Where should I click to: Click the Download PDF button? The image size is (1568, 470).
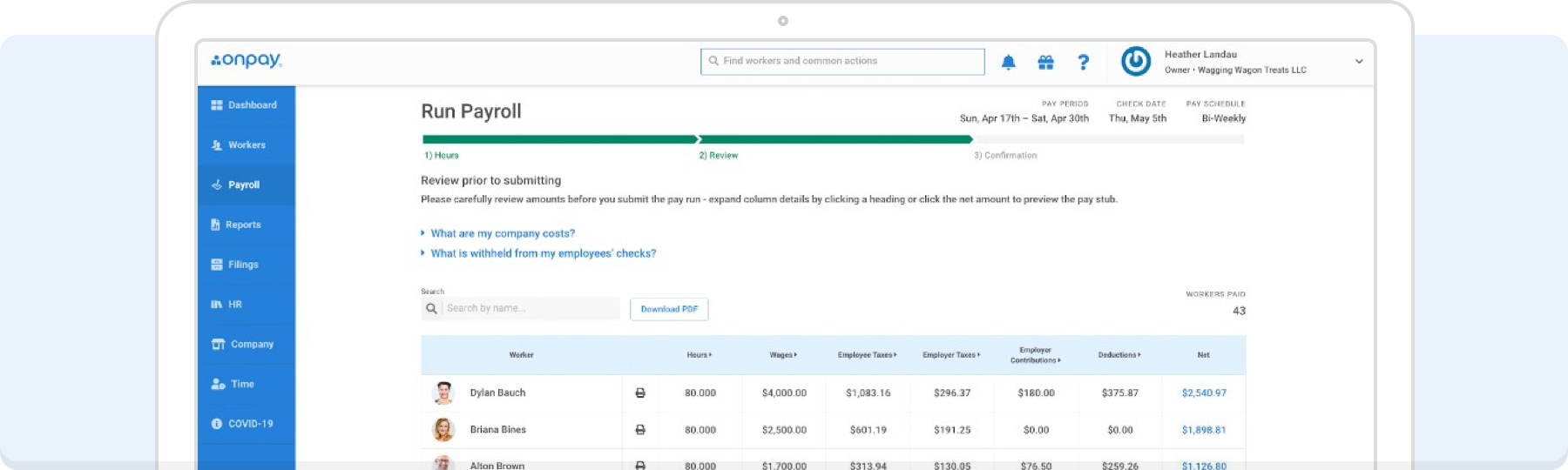669,309
